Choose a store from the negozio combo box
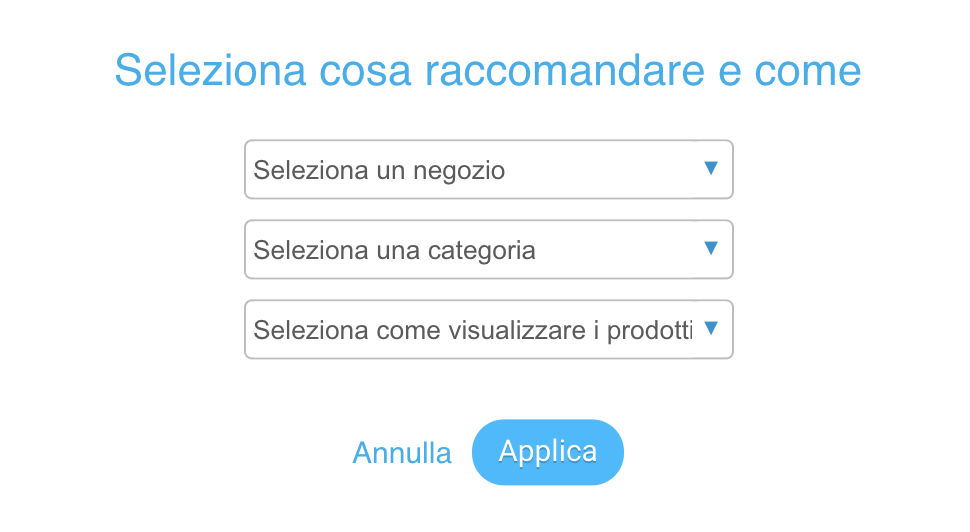The width and height of the screenshot is (970, 532). coord(489,169)
